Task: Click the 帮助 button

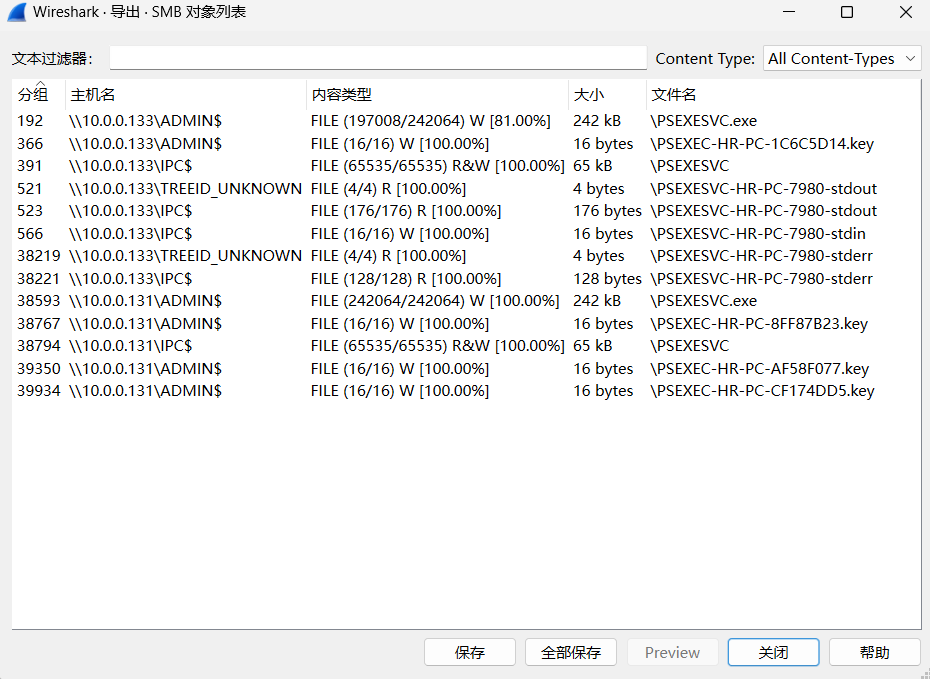Action: (875, 652)
